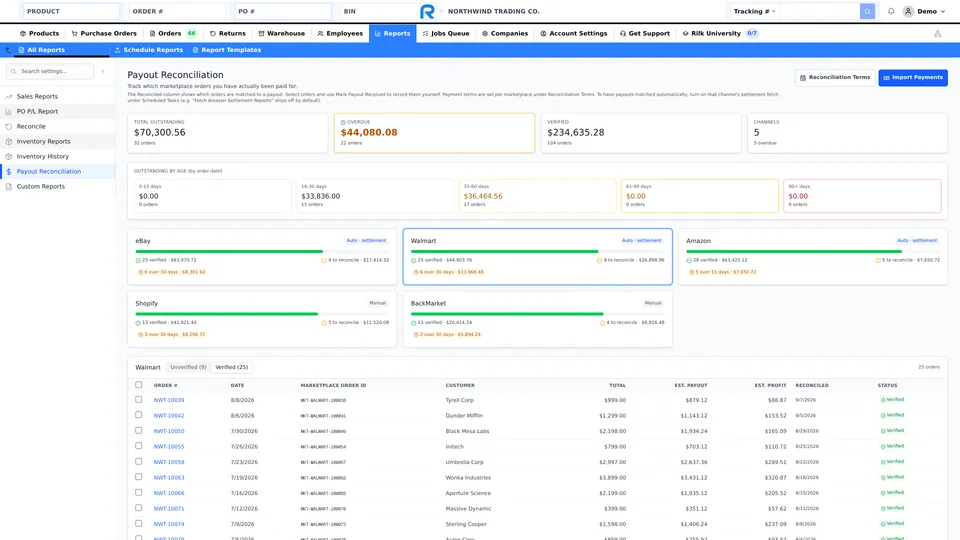Focus the ORDER # search field
The image size is (960, 540).
click(x=178, y=11)
